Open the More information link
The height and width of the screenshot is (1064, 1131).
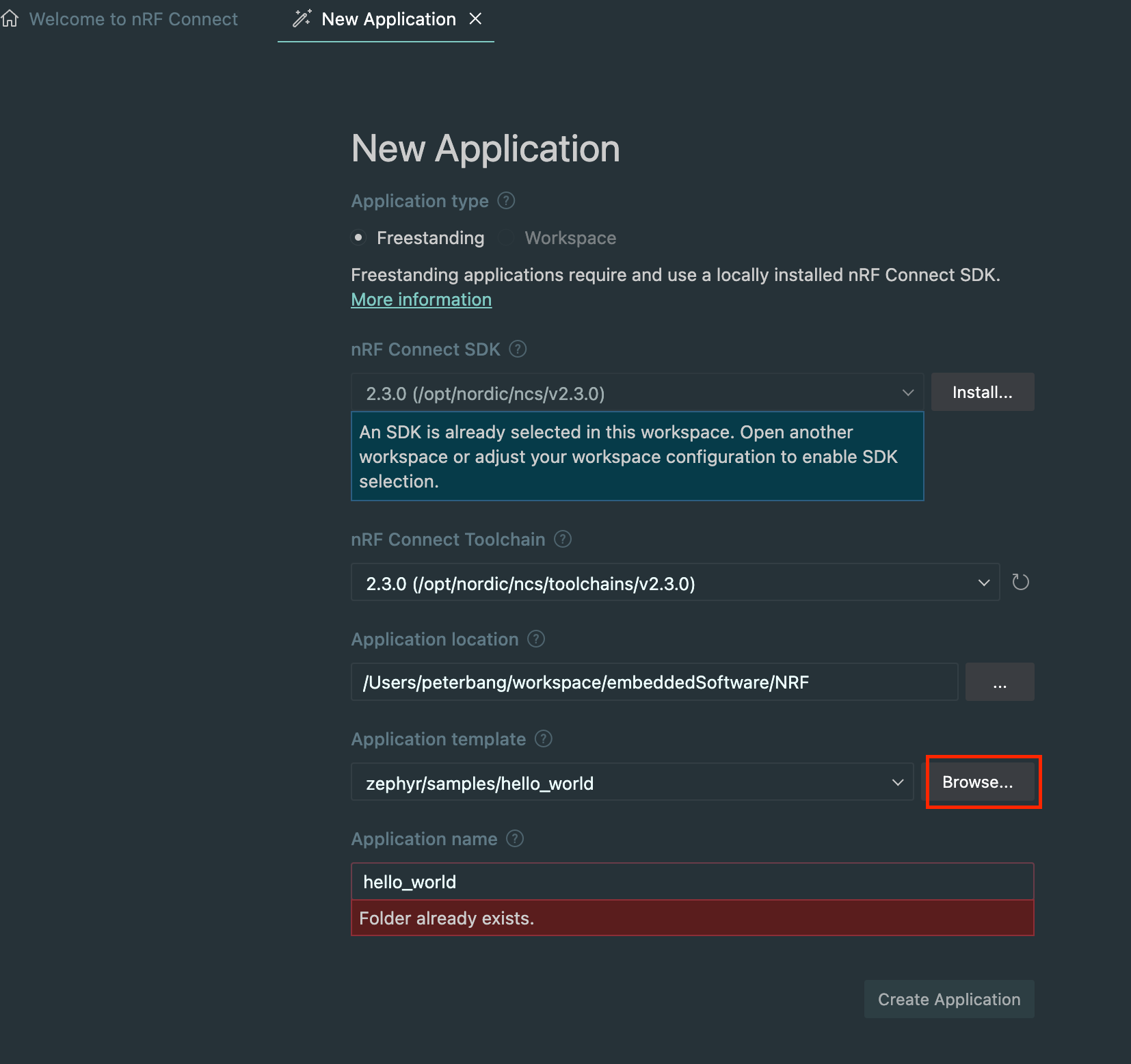pyautogui.click(x=421, y=300)
